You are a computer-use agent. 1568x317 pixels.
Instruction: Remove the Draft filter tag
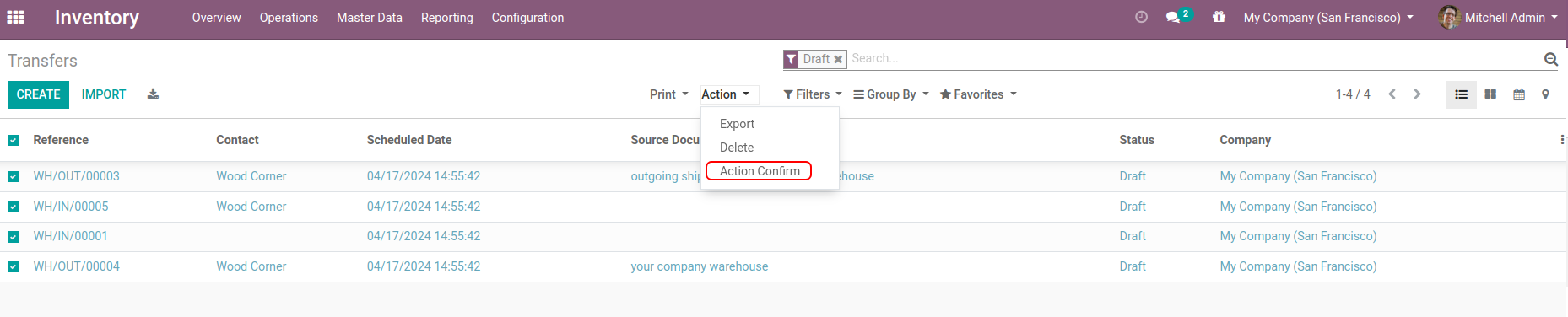(x=838, y=59)
